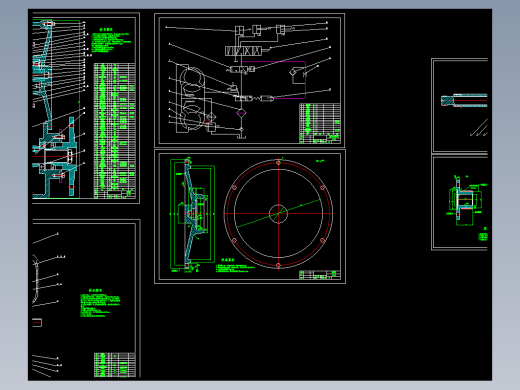
Task: Click the diamond filter symbol in the schematic
Action: [241, 113]
